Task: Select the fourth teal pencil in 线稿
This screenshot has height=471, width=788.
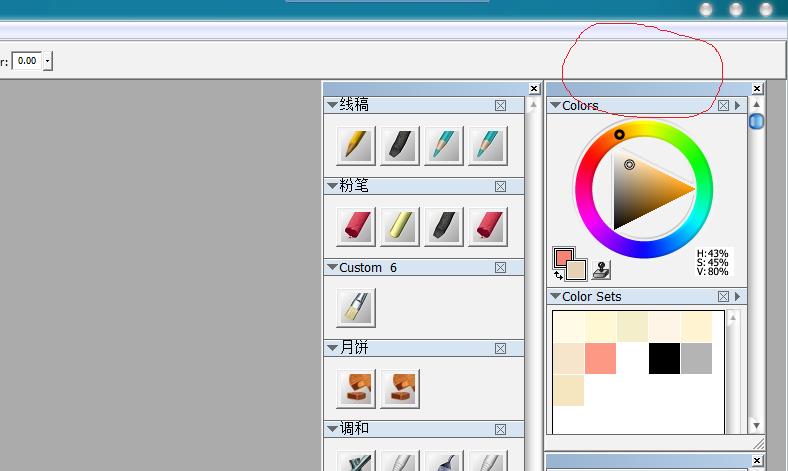Action: tap(488, 146)
